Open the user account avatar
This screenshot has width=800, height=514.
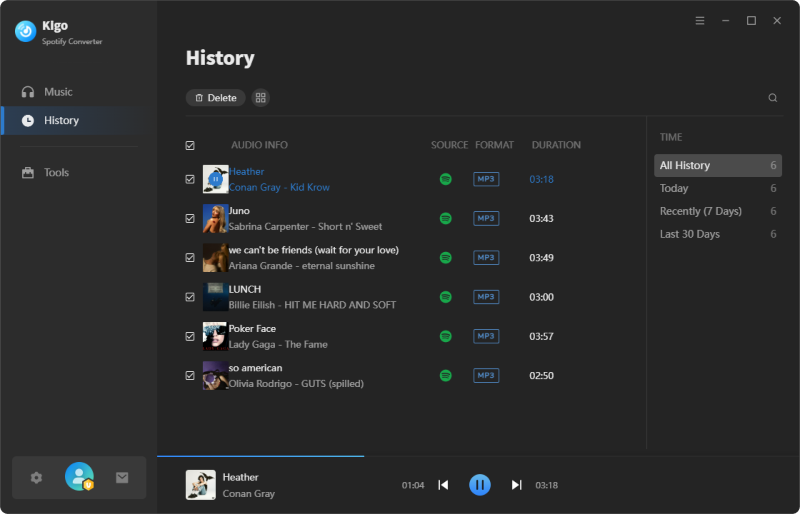[x=79, y=477]
